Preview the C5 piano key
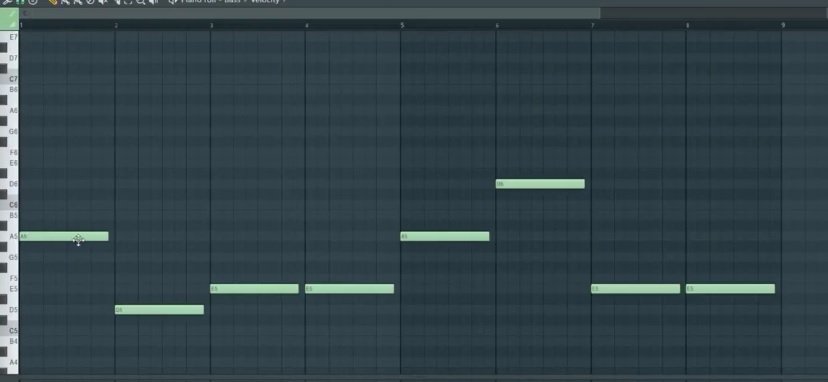828x382 pixels. click(x=10, y=331)
